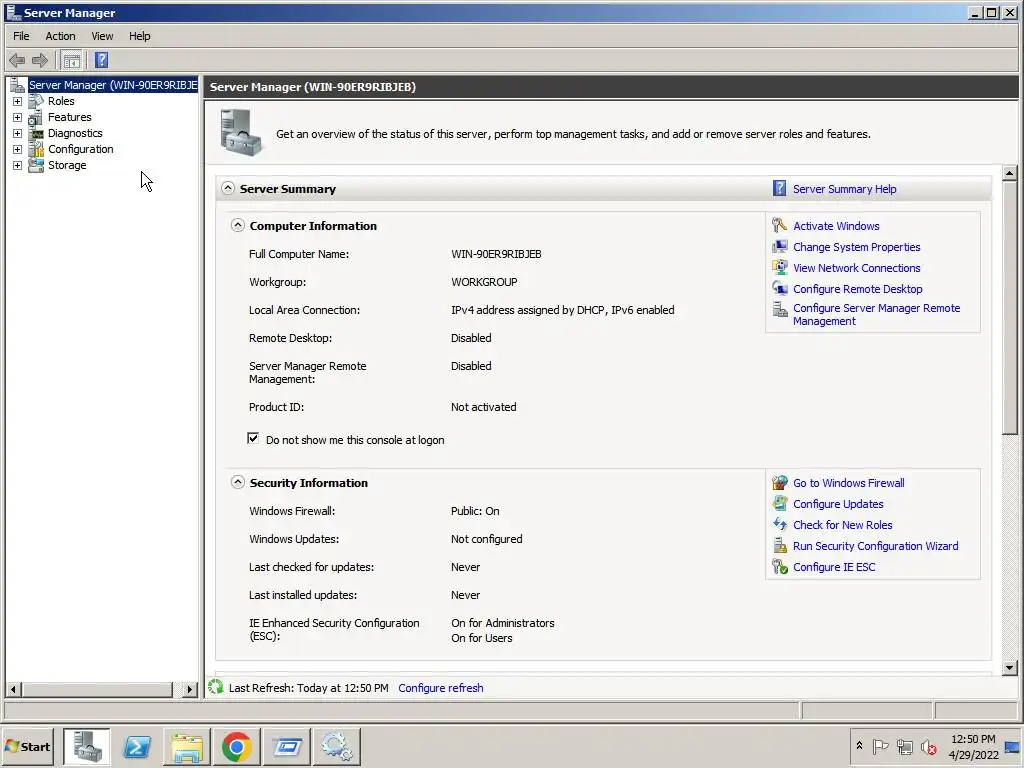This screenshot has width=1024, height=768.
Task: Launch PowerShell from the taskbar
Action: tap(137, 746)
